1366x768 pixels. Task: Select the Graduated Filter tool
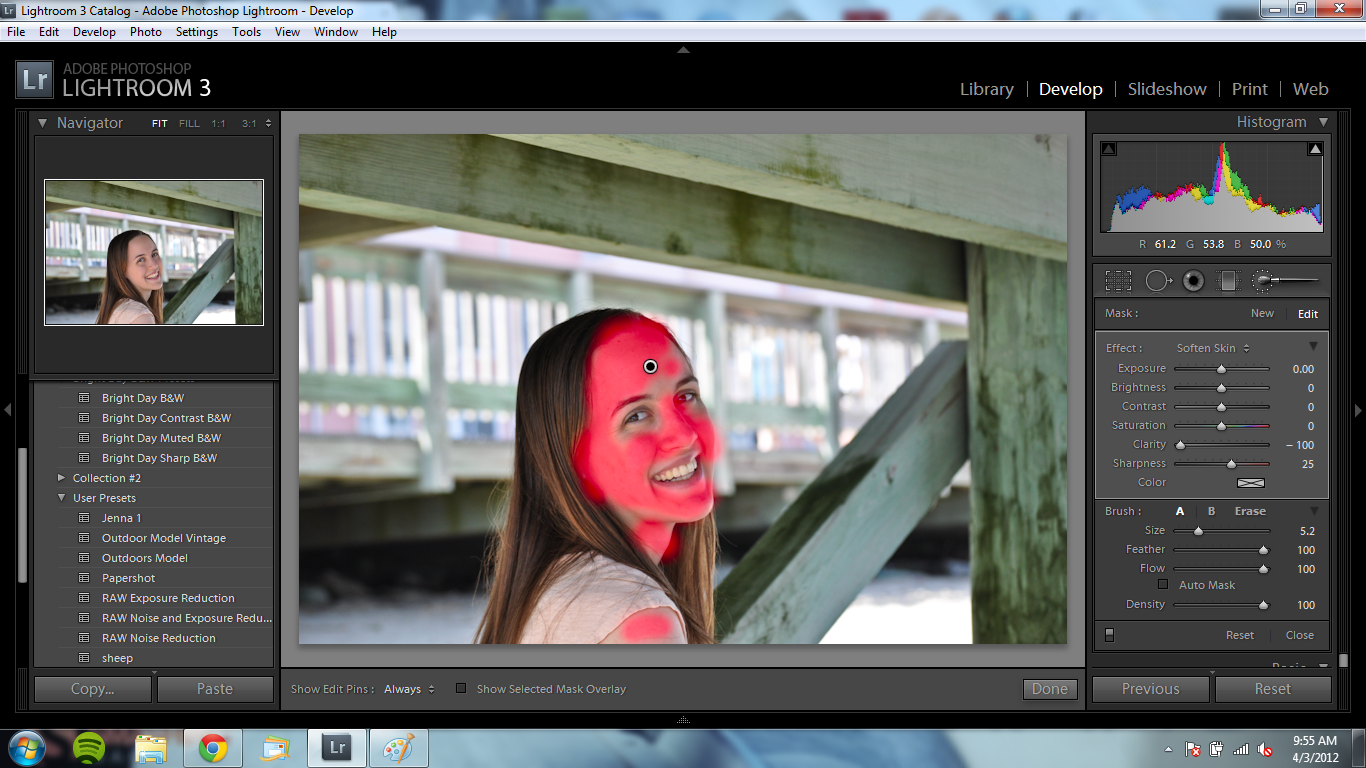(1228, 281)
